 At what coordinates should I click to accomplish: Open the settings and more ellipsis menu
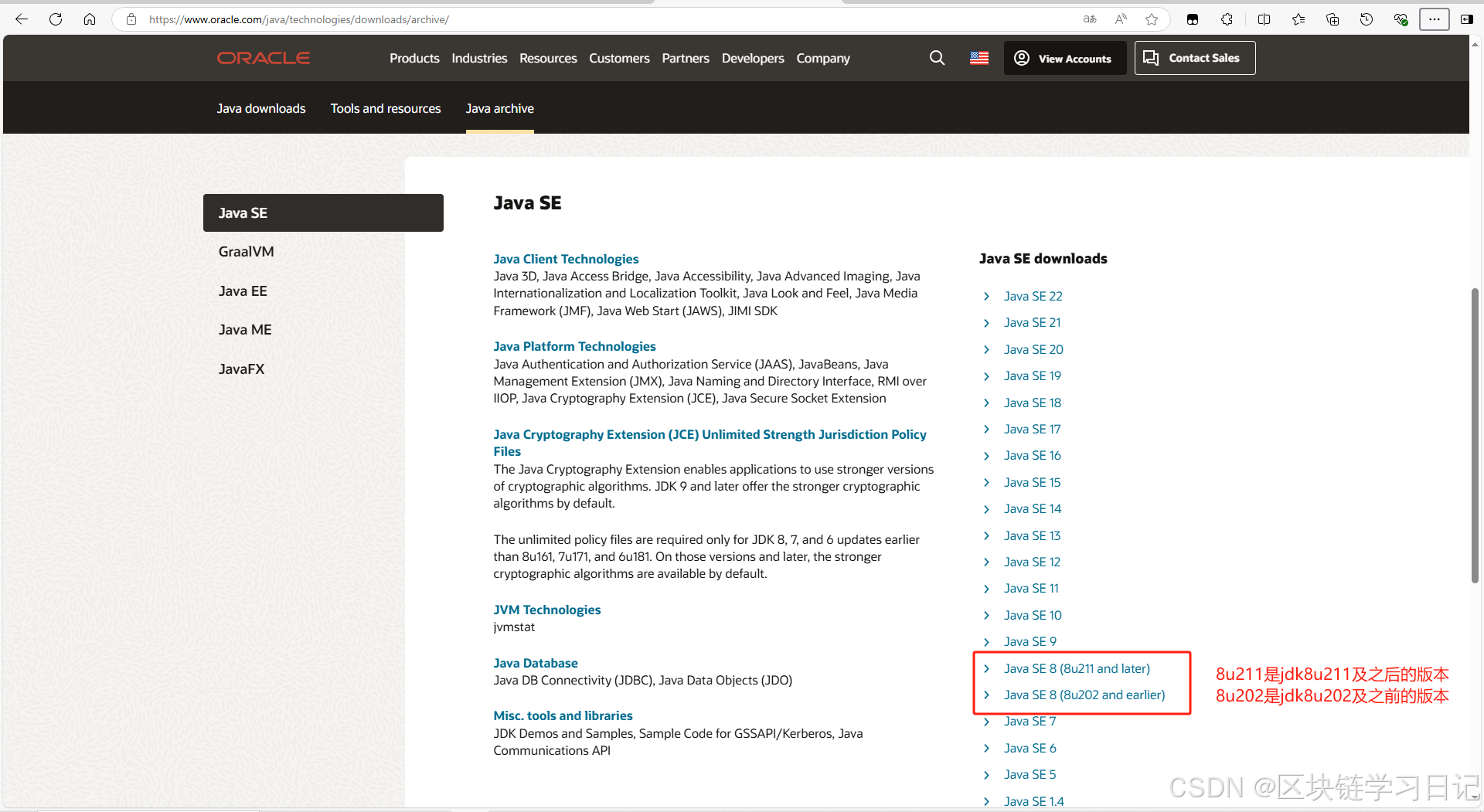1434,19
